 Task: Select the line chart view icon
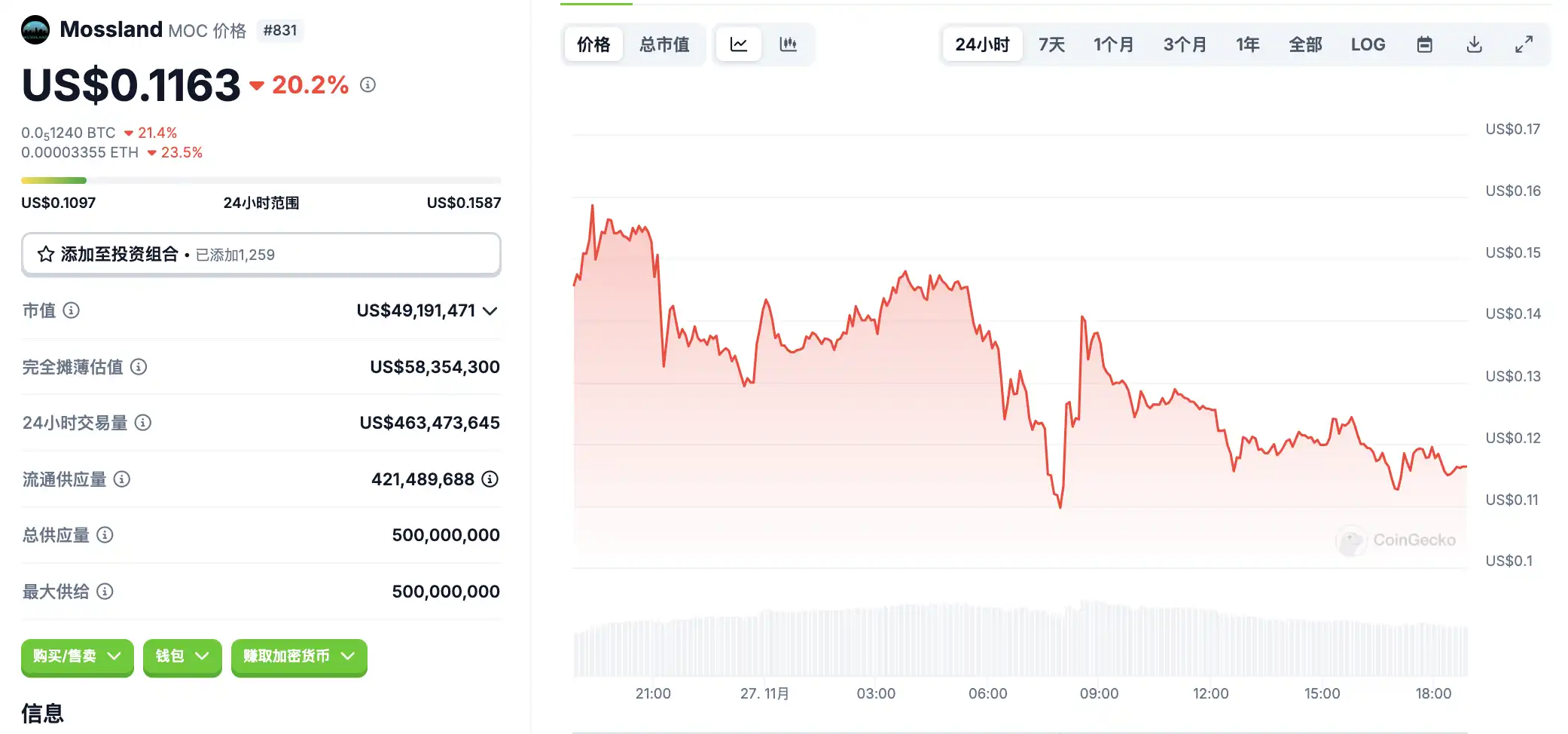point(738,44)
